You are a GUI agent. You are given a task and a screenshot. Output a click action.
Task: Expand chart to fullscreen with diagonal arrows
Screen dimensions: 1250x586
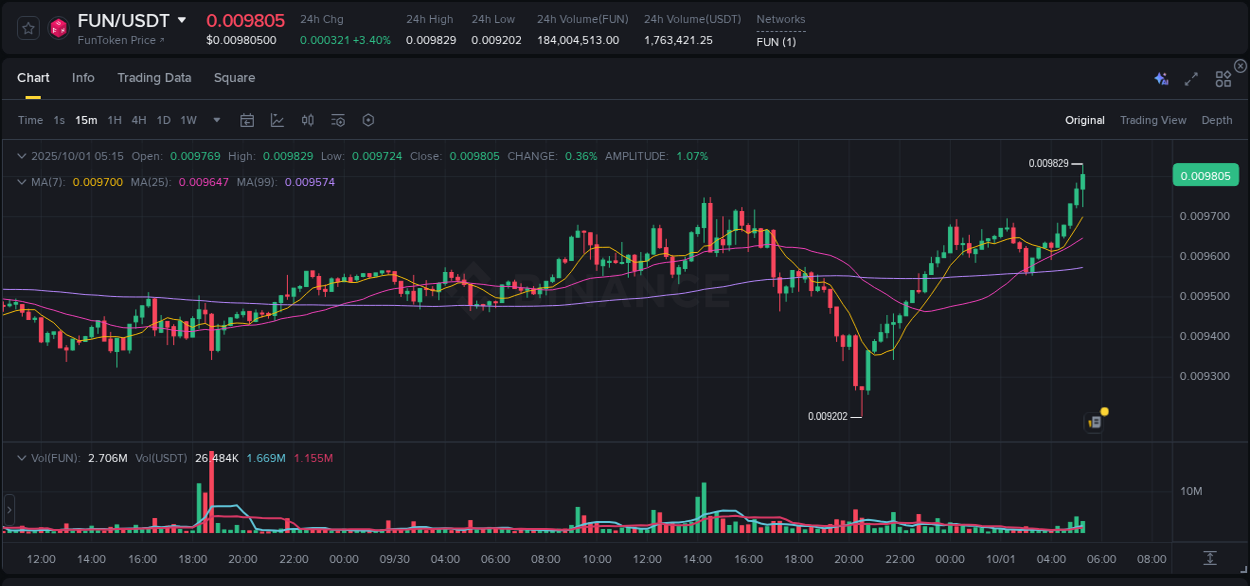[x=1190, y=78]
